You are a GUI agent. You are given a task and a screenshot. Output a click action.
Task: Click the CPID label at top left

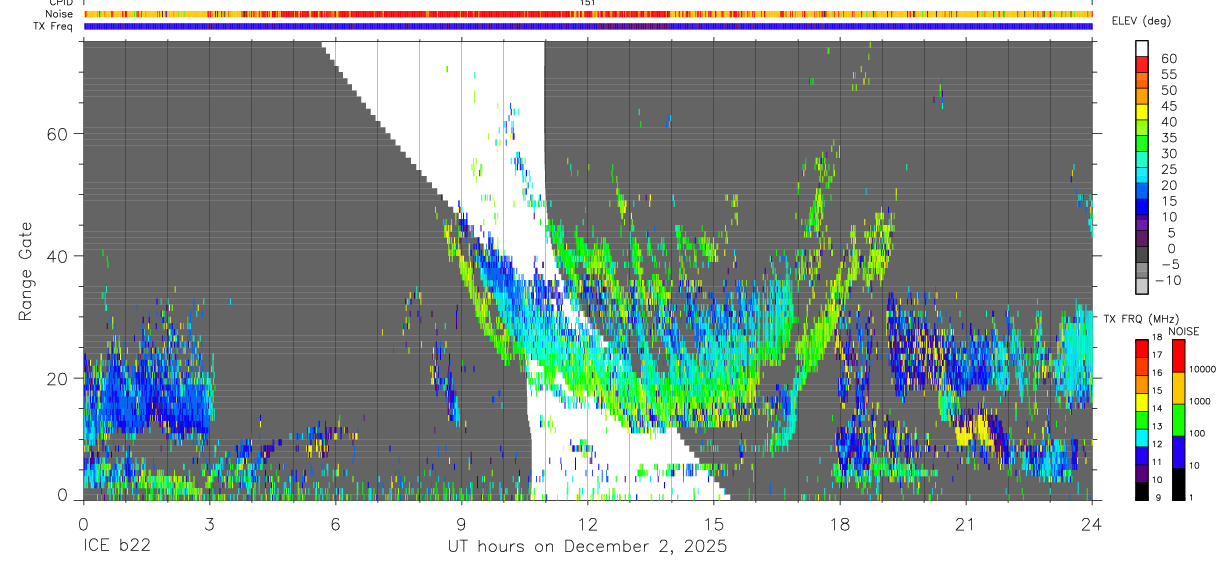61,3
